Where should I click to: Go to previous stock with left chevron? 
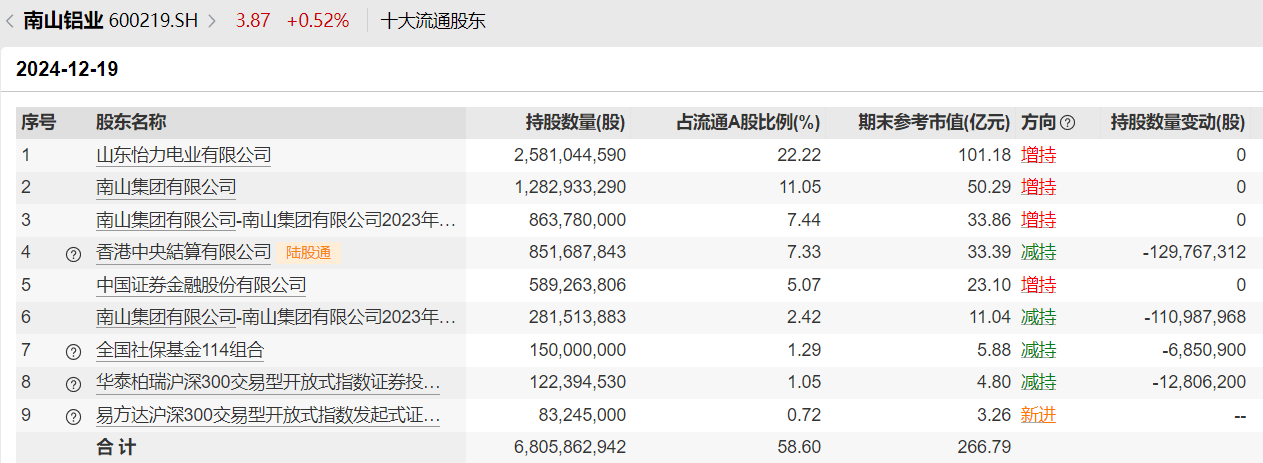10,20
